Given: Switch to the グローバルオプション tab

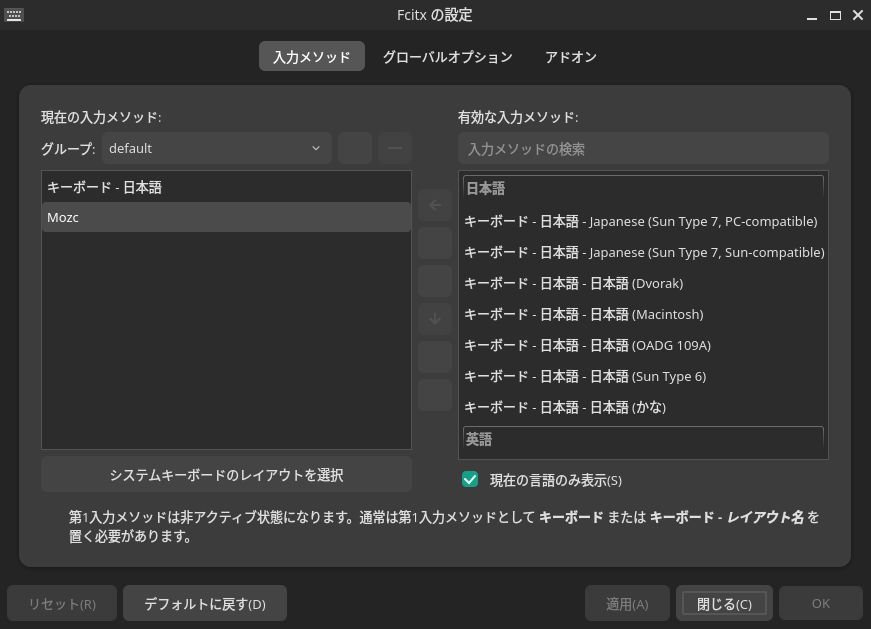Looking at the screenshot, I should (447, 57).
